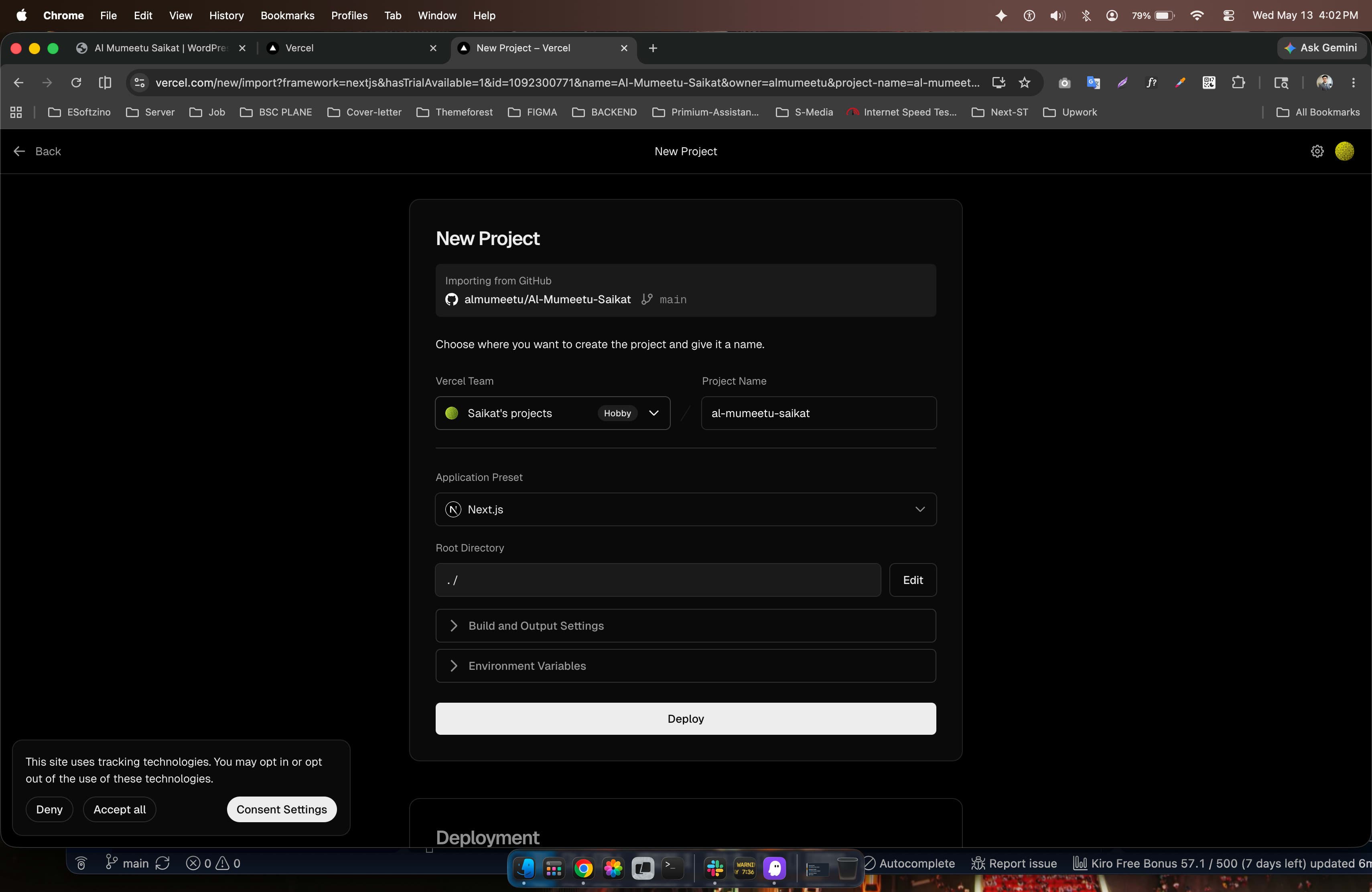Open the All Bookmarks folder
The width and height of the screenshot is (1372, 892).
[x=1318, y=112]
